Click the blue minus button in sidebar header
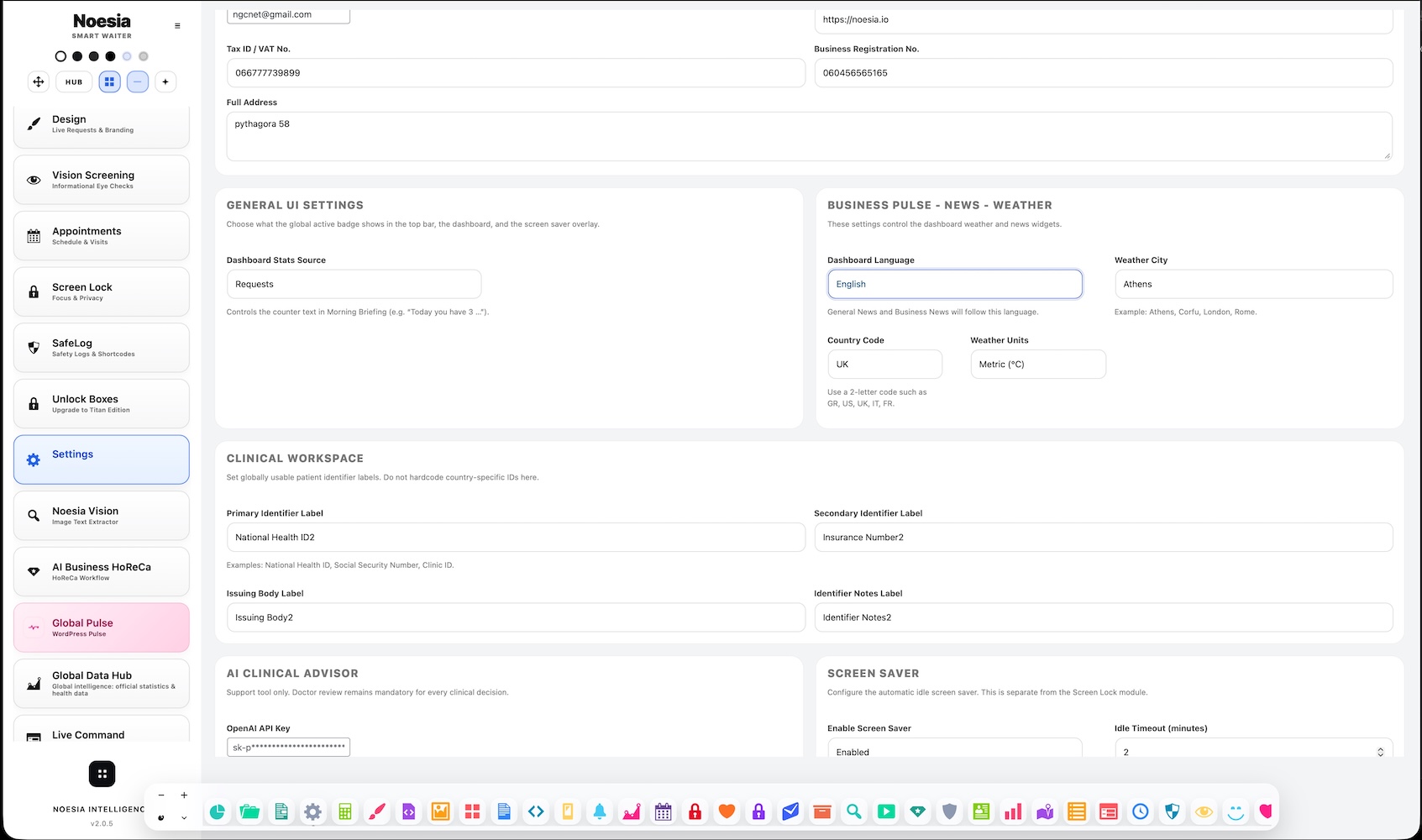 point(138,81)
